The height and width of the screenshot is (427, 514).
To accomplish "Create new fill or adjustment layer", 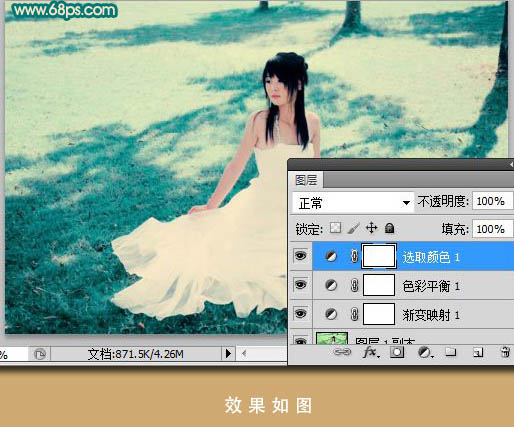I will [x=425, y=352].
